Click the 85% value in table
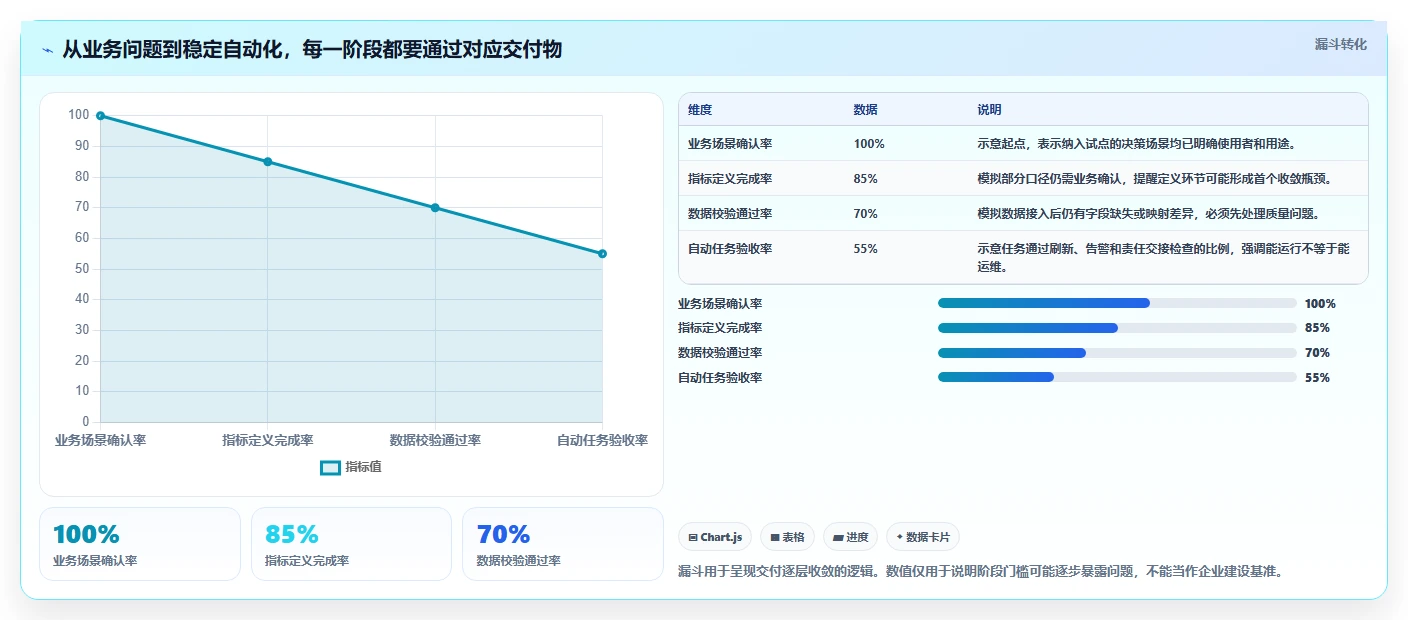Screen dimensions: 1408x620 point(866,179)
